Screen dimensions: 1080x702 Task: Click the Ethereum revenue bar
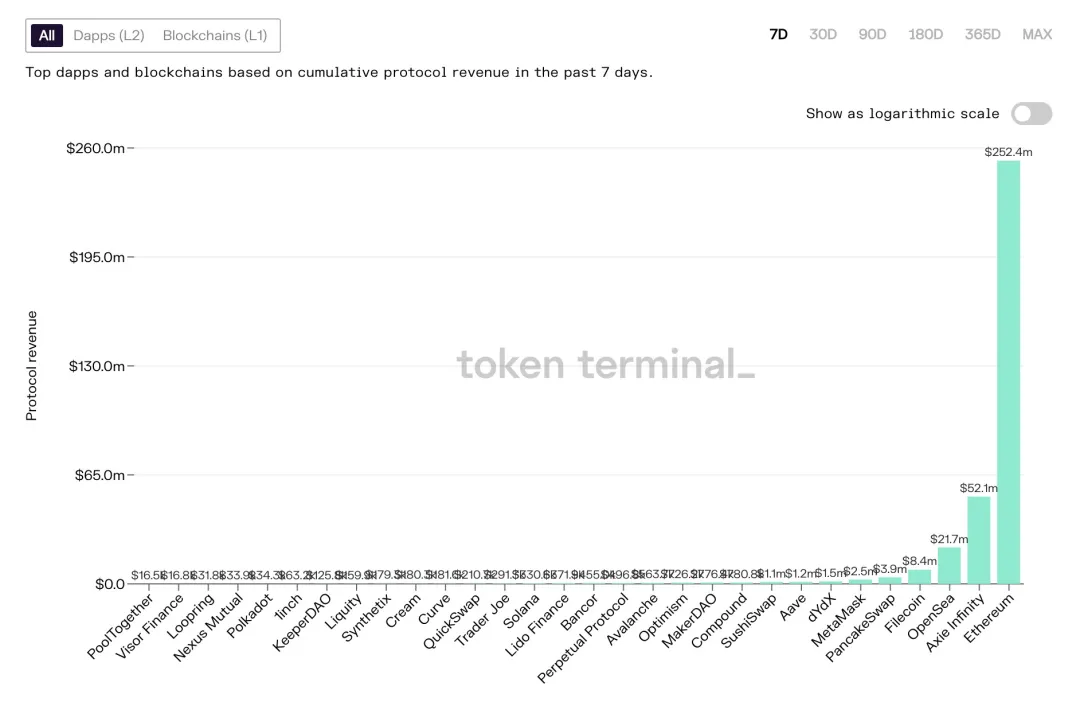(x=1008, y=372)
